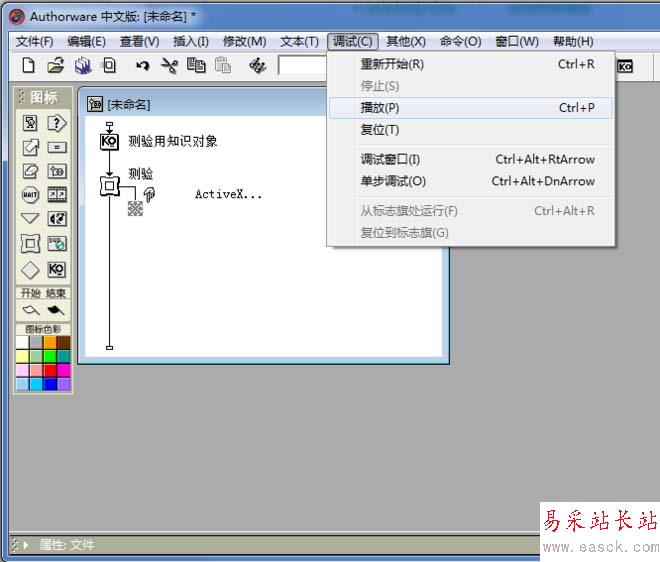
Task: Click the Find binoculars icon
Action: (258, 66)
